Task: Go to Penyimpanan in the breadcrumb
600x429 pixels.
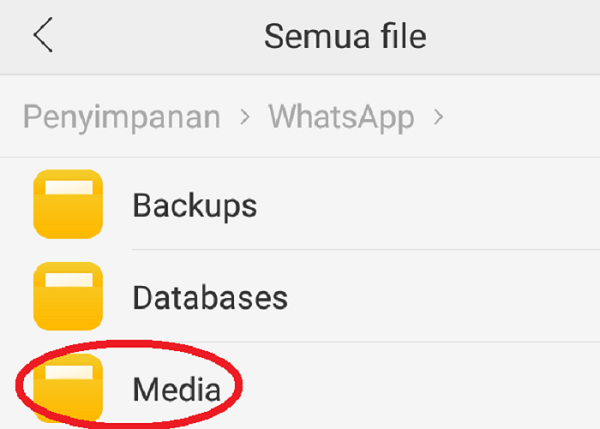Action: click(121, 118)
